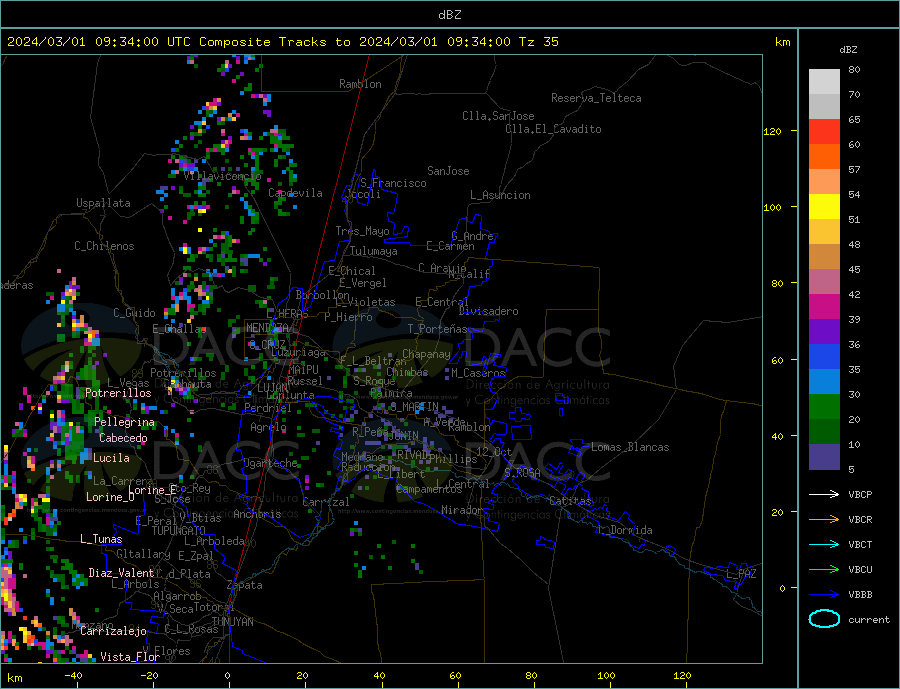Click the L_Dormida place label
Image resolution: width=900 pixels, height=689 pixels.
(626, 530)
